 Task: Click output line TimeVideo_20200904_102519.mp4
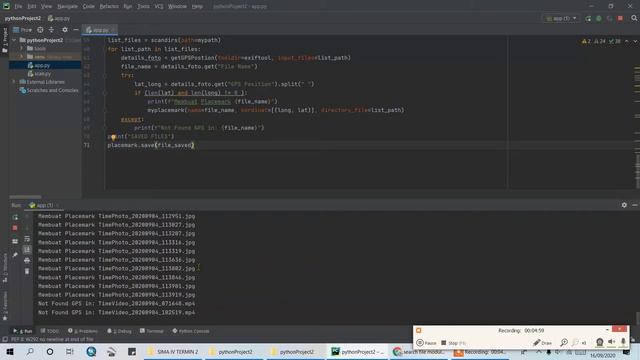(117, 312)
